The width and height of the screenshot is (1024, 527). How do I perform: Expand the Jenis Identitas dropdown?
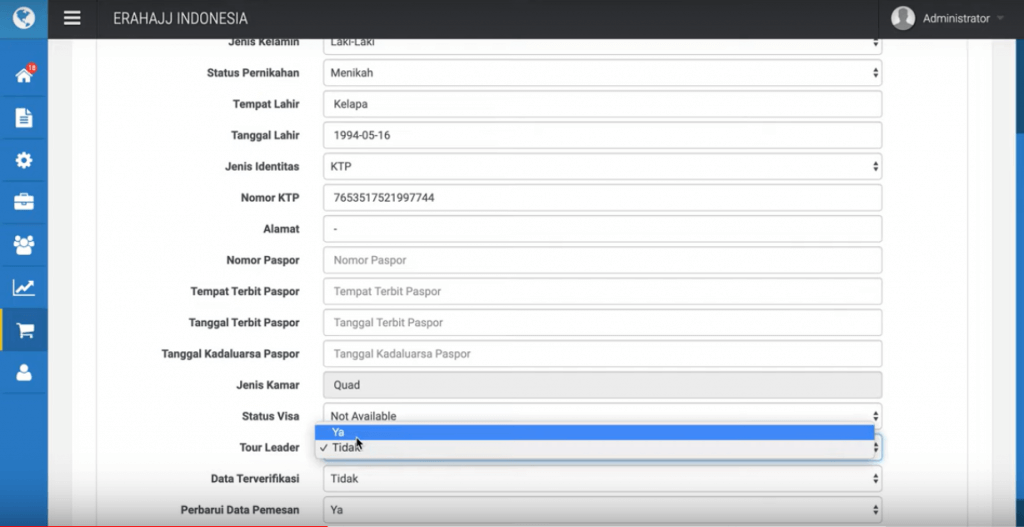pos(602,166)
